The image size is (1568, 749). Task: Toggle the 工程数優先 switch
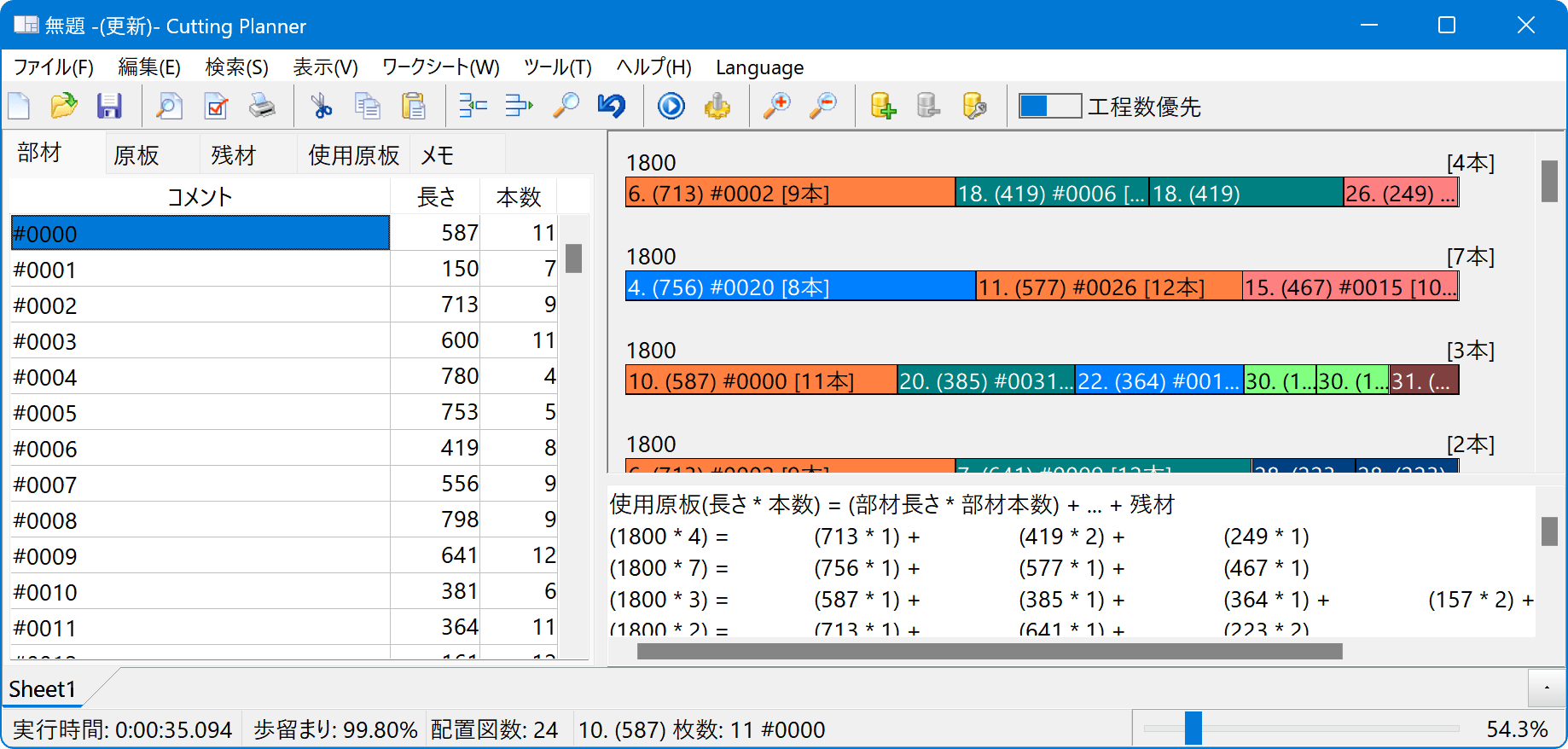pyautogui.click(x=1050, y=107)
